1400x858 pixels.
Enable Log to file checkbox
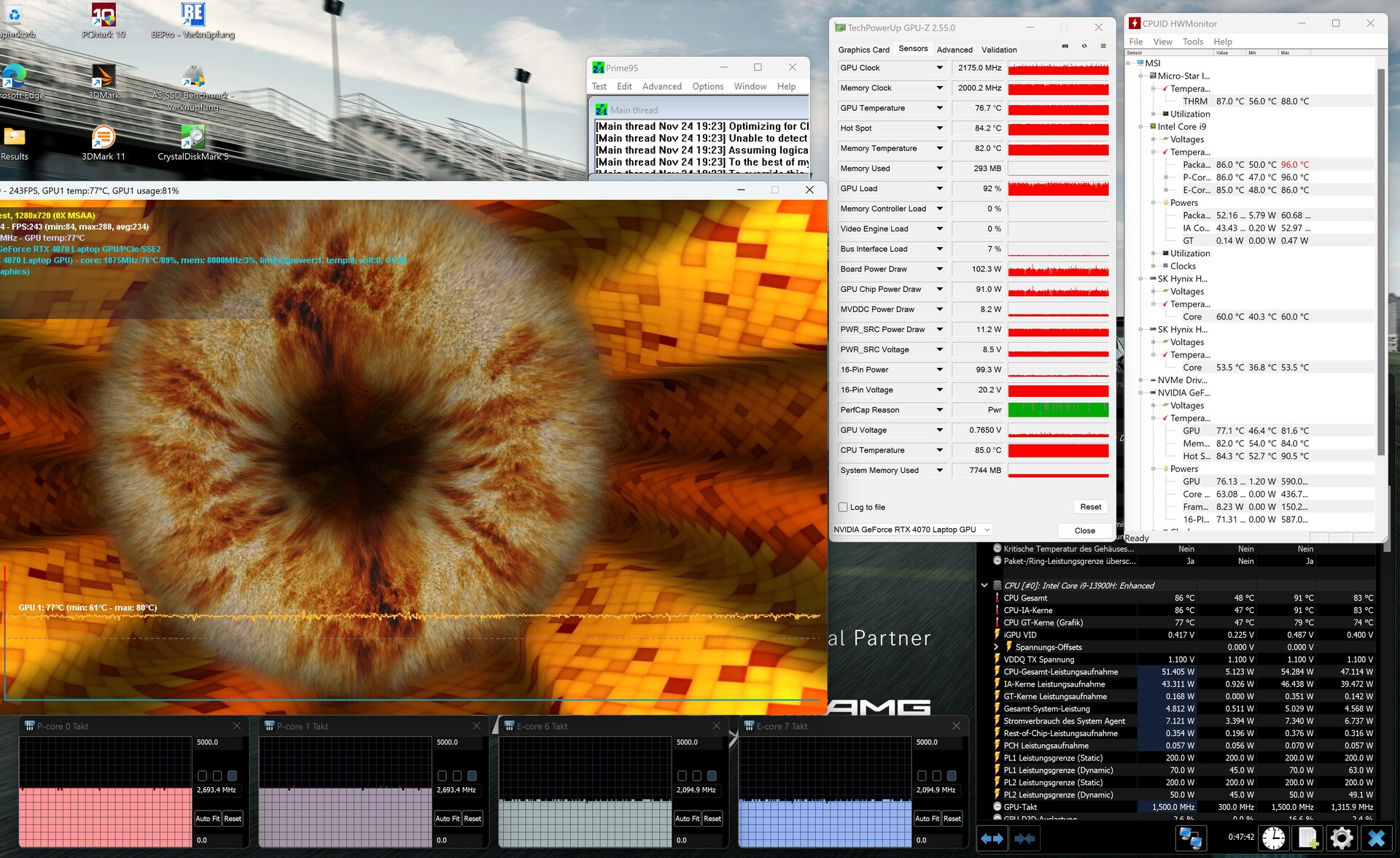843,507
